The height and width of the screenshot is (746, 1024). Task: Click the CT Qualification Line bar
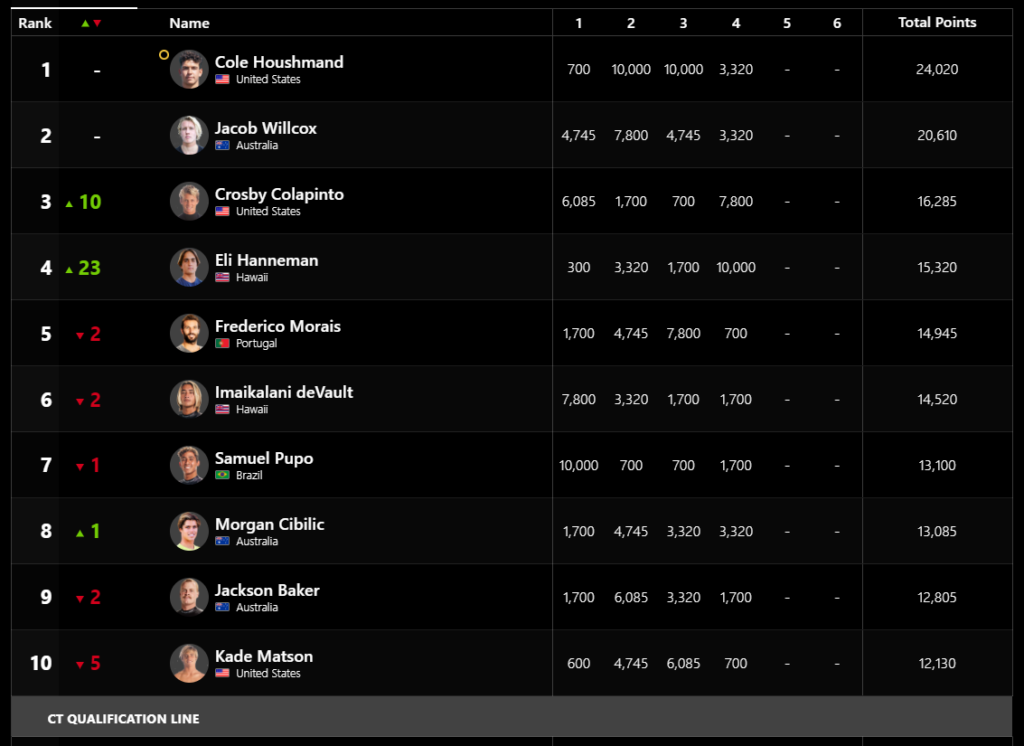point(511,717)
